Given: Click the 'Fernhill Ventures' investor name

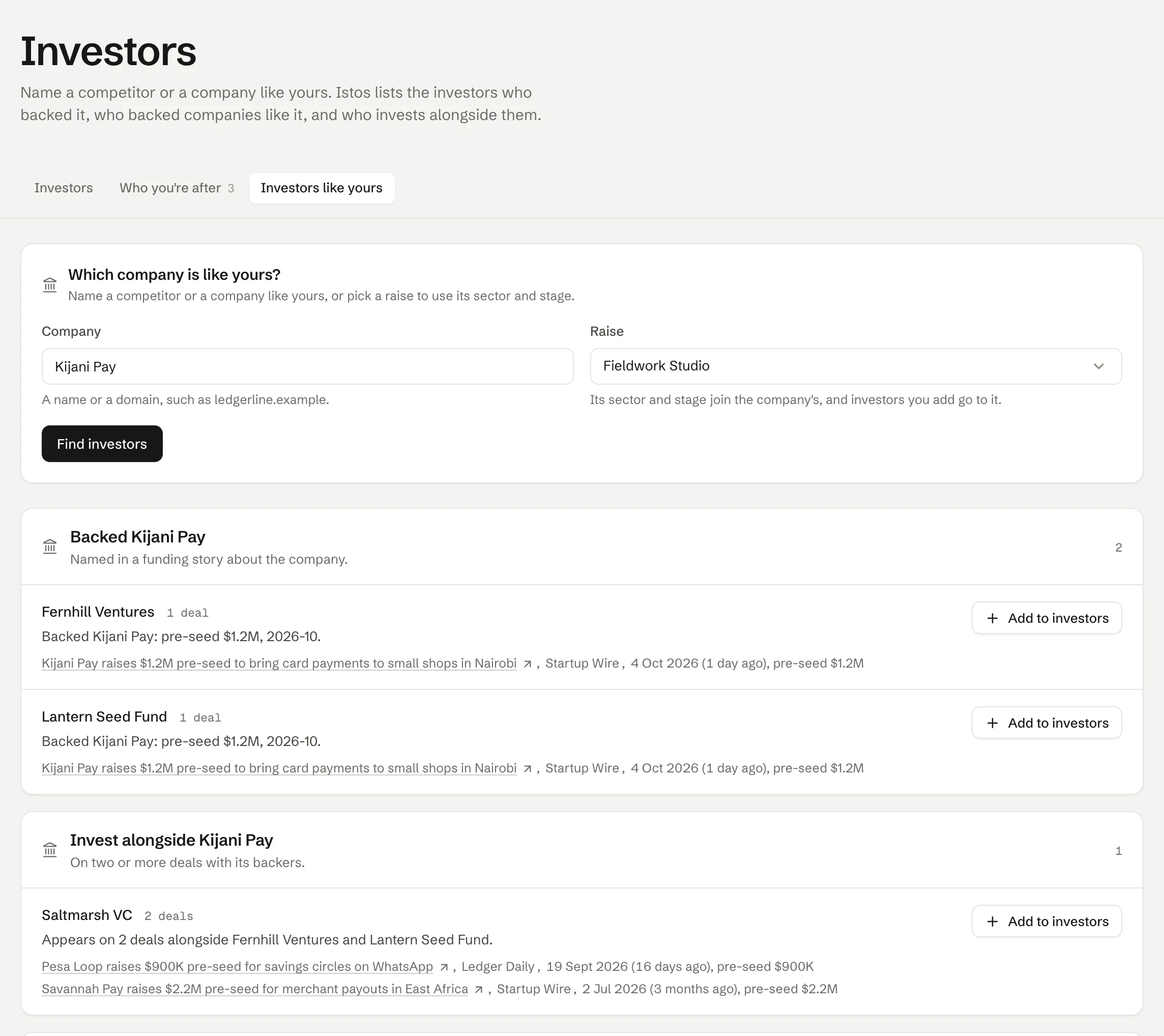Looking at the screenshot, I should coord(98,612).
